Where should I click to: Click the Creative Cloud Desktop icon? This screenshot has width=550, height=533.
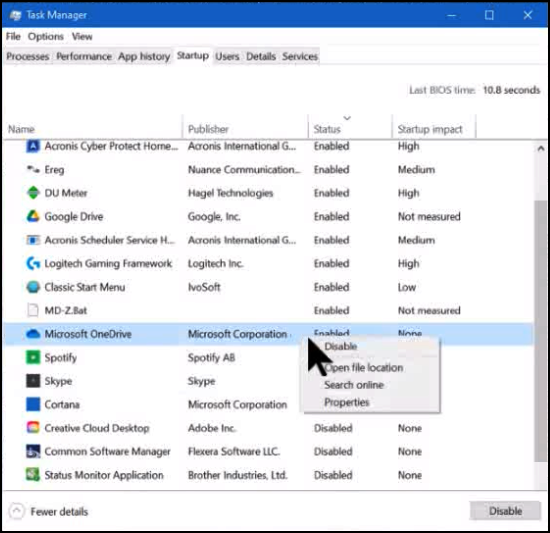coord(33,428)
